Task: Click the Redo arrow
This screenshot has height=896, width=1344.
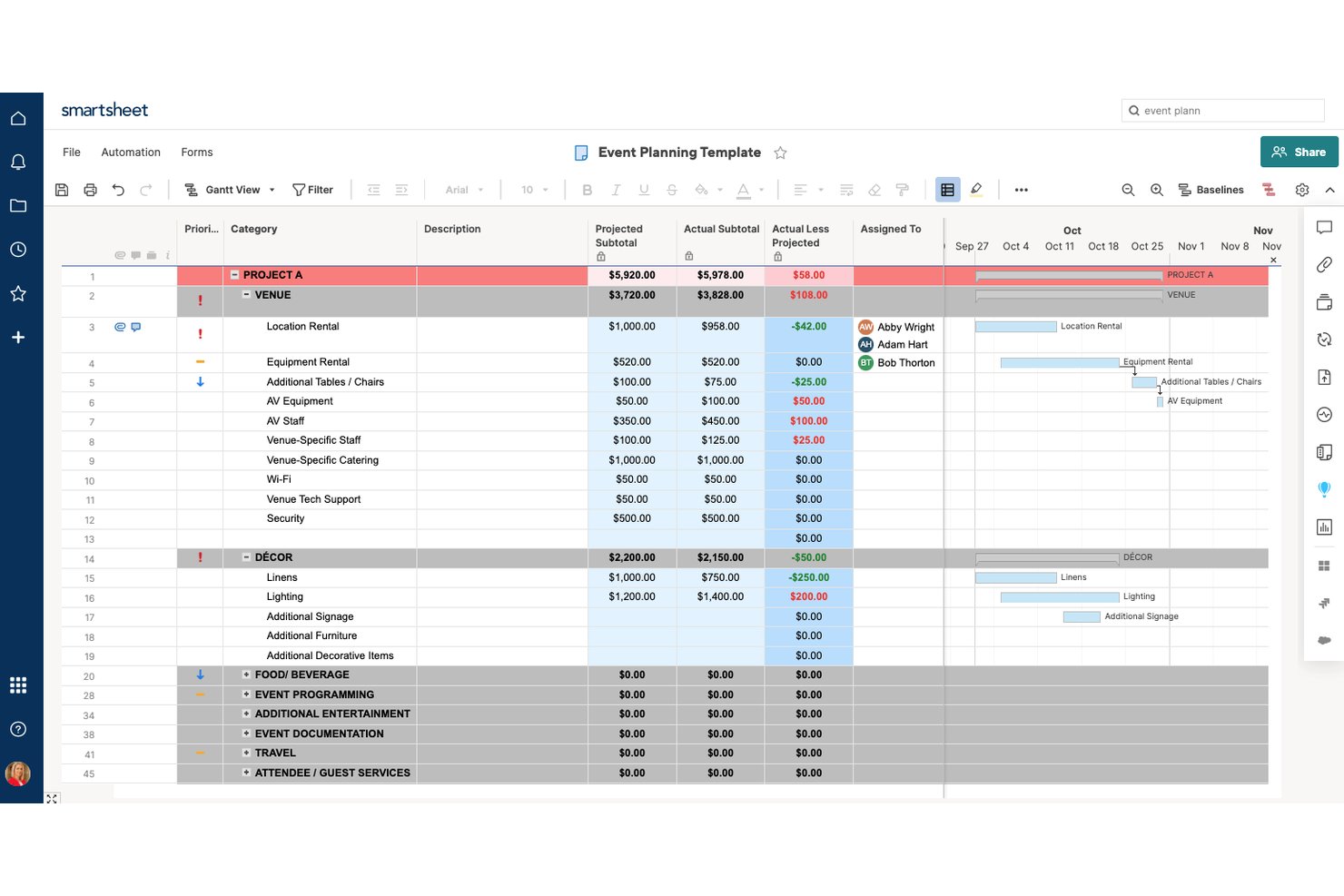Action: (146, 190)
